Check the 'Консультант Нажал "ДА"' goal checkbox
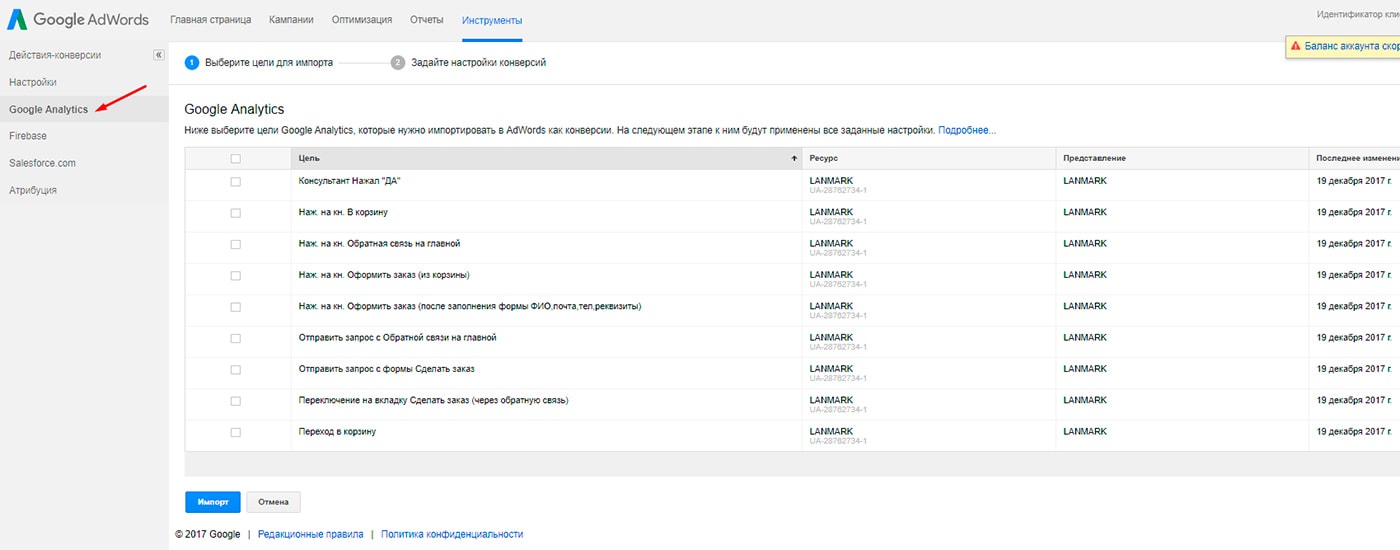Viewport: 1400px width, 550px height. point(236,182)
